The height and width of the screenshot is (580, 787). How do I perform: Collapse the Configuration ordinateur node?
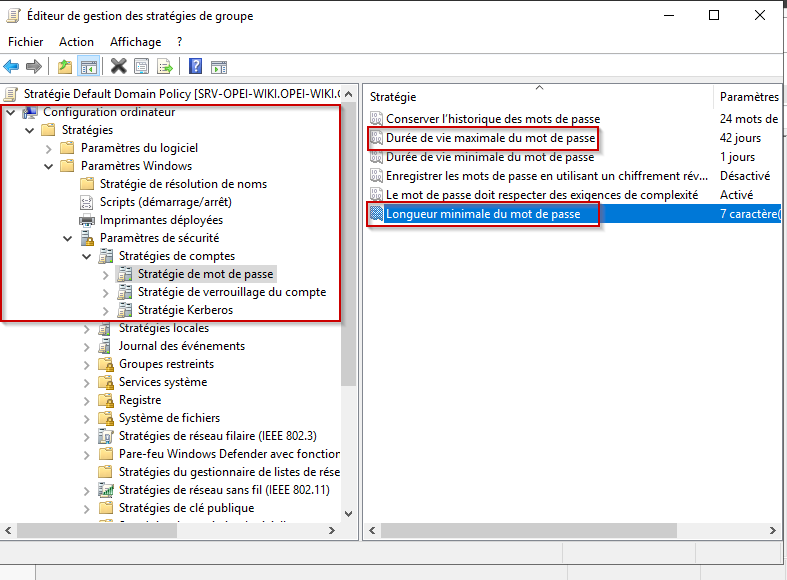(11, 112)
